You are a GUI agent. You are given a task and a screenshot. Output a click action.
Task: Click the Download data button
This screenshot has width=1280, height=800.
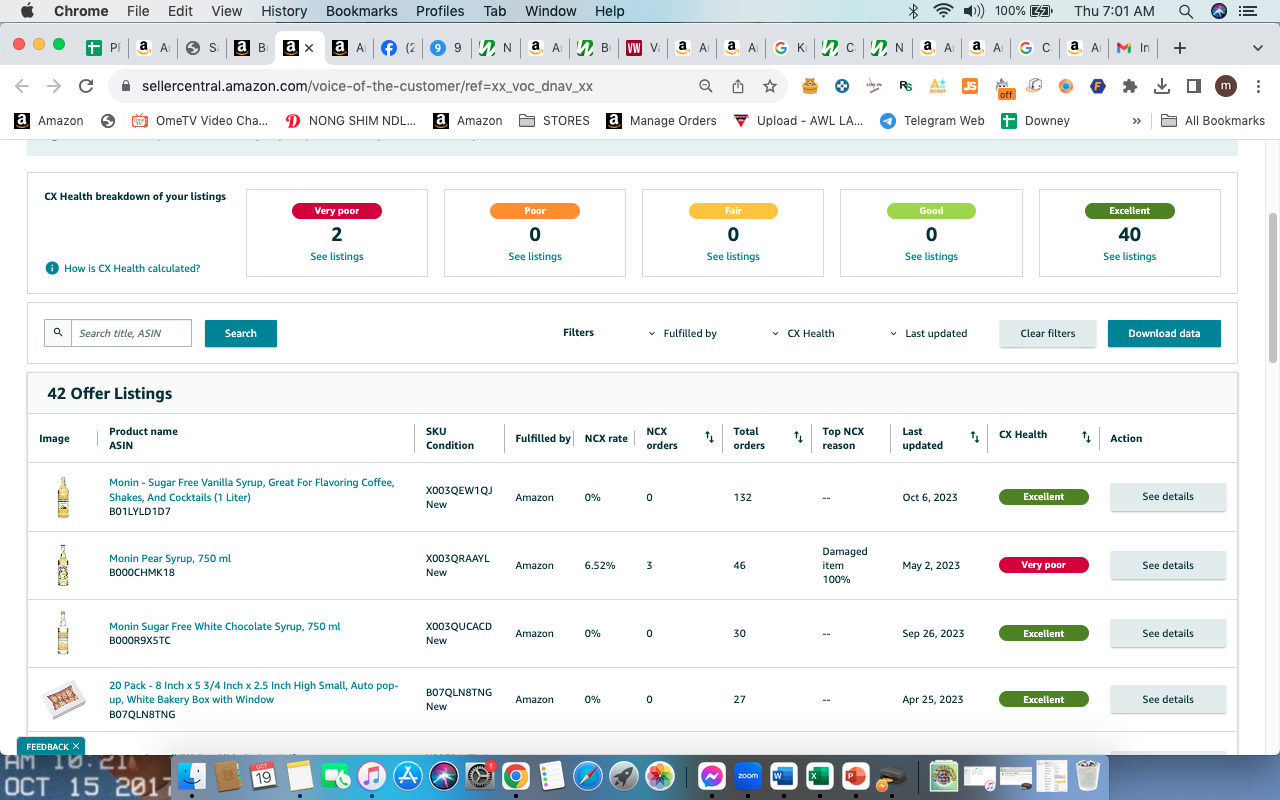[1164, 333]
